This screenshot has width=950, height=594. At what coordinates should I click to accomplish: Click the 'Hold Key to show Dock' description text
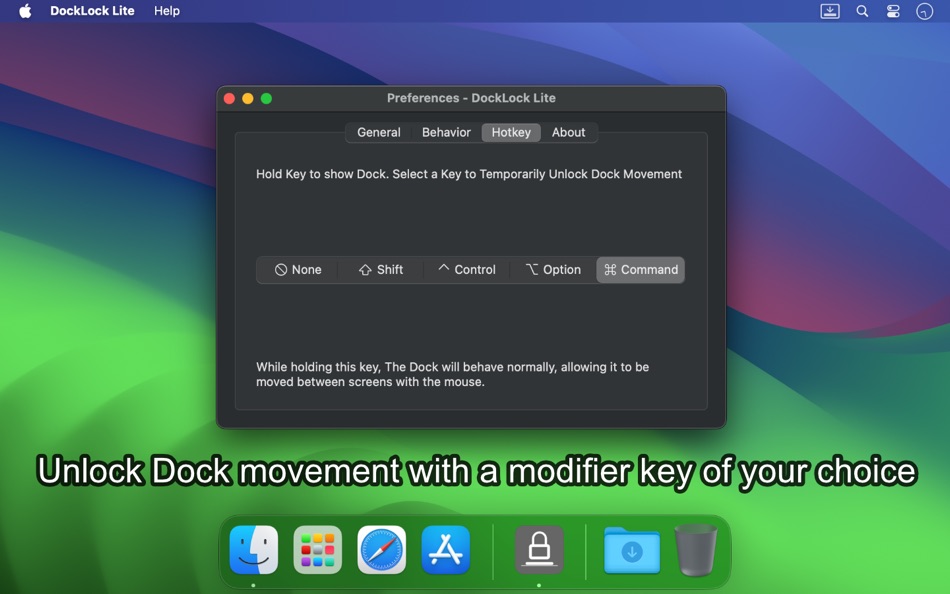tap(469, 174)
